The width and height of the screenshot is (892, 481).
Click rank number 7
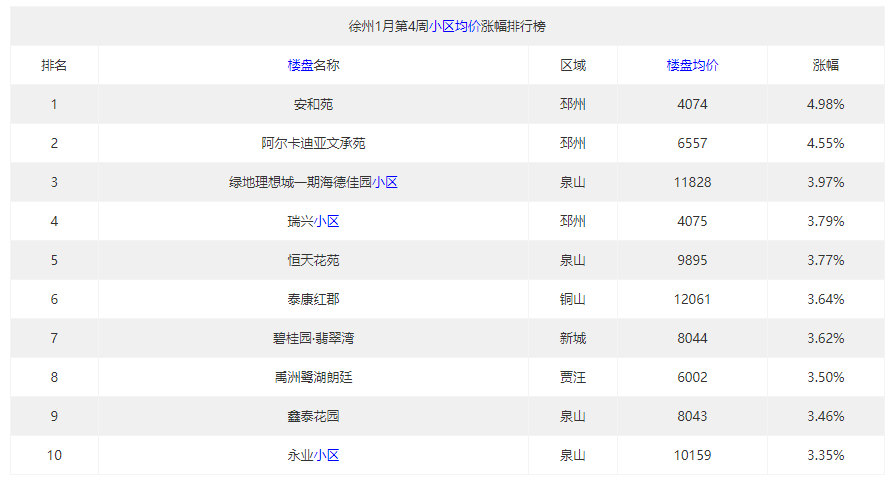pos(54,338)
